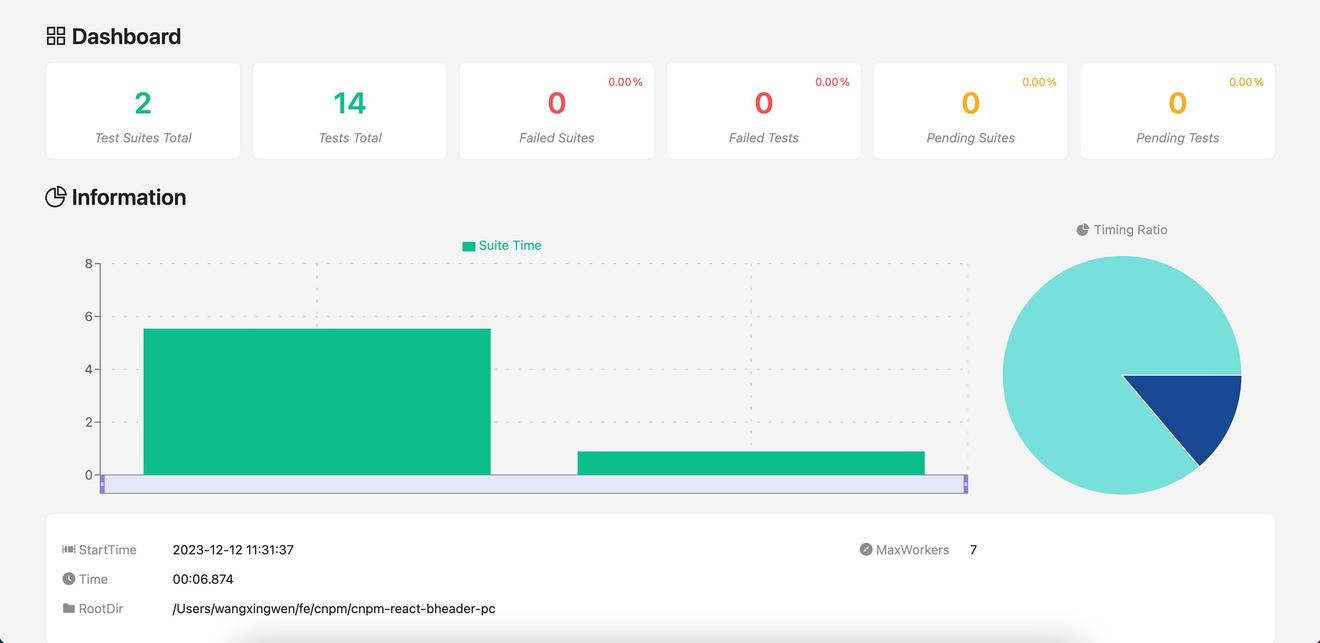
Task: Toggle the Suite Time legend series
Action: (x=501, y=246)
